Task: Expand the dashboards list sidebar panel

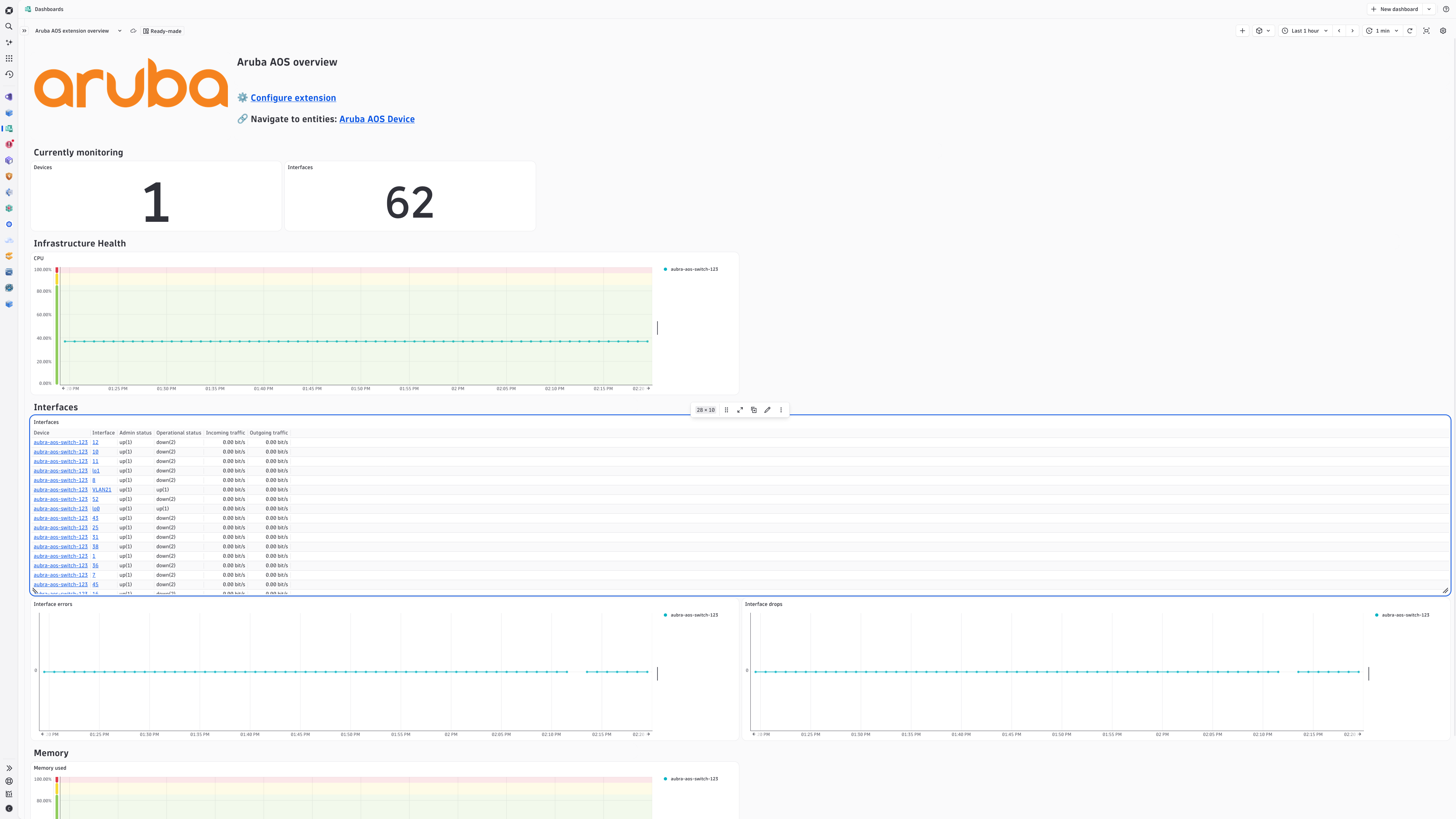Action: coord(24,31)
